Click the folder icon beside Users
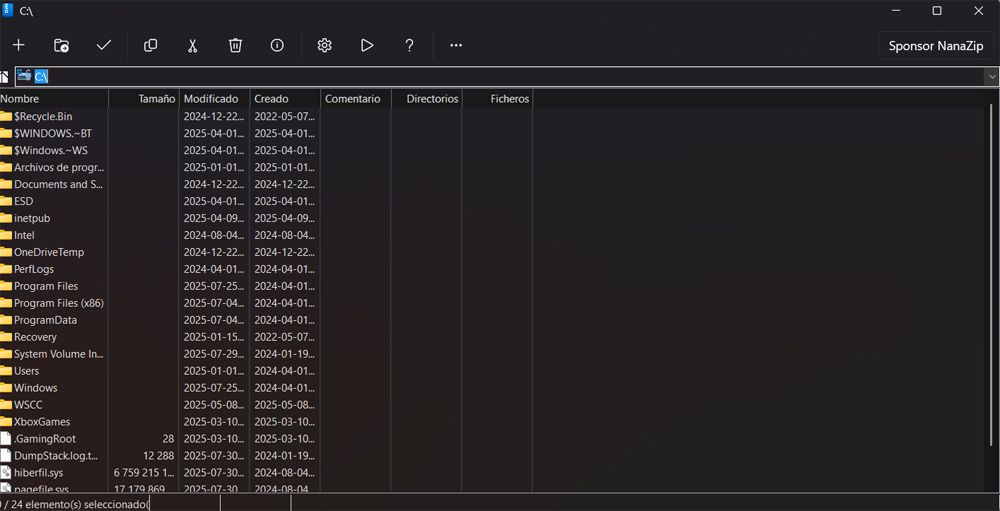This screenshot has width=1000, height=511. pyautogui.click(x=6, y=370)
